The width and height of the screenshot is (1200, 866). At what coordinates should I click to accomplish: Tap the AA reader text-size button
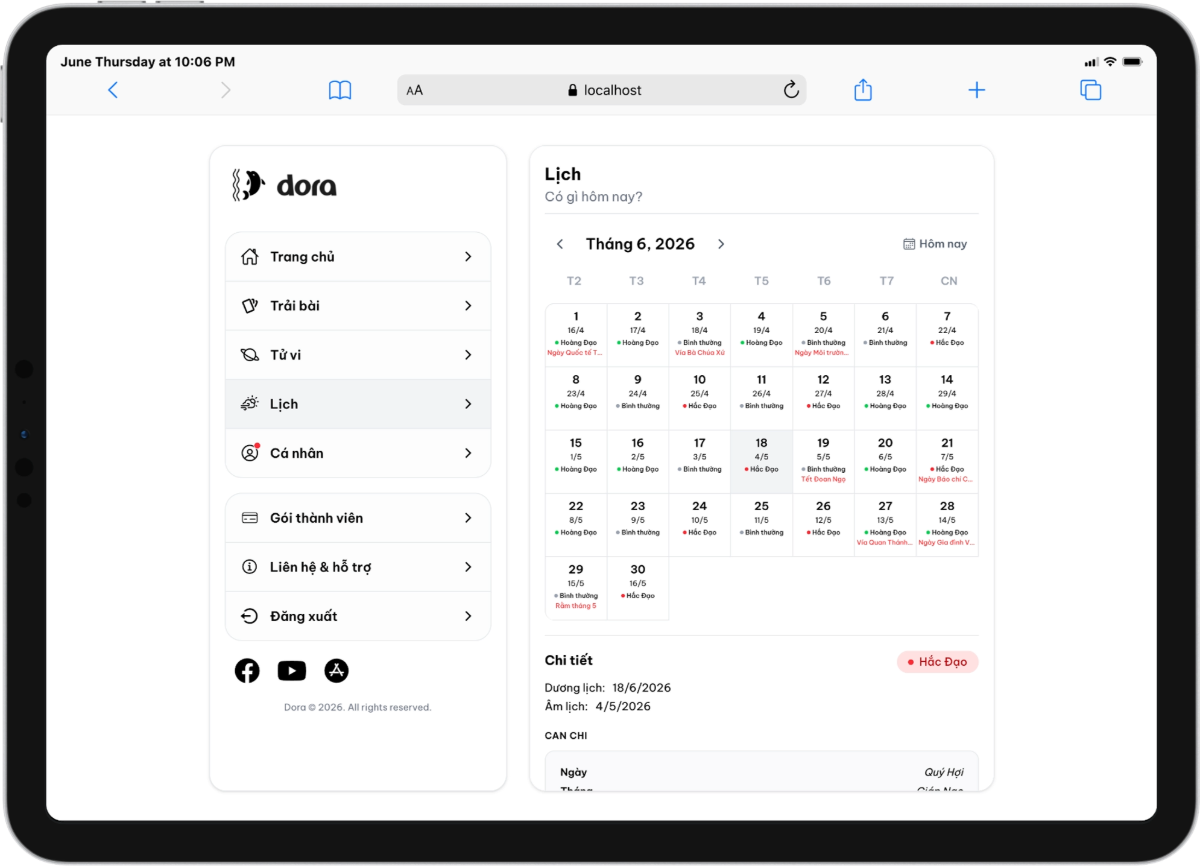(415, 90)
